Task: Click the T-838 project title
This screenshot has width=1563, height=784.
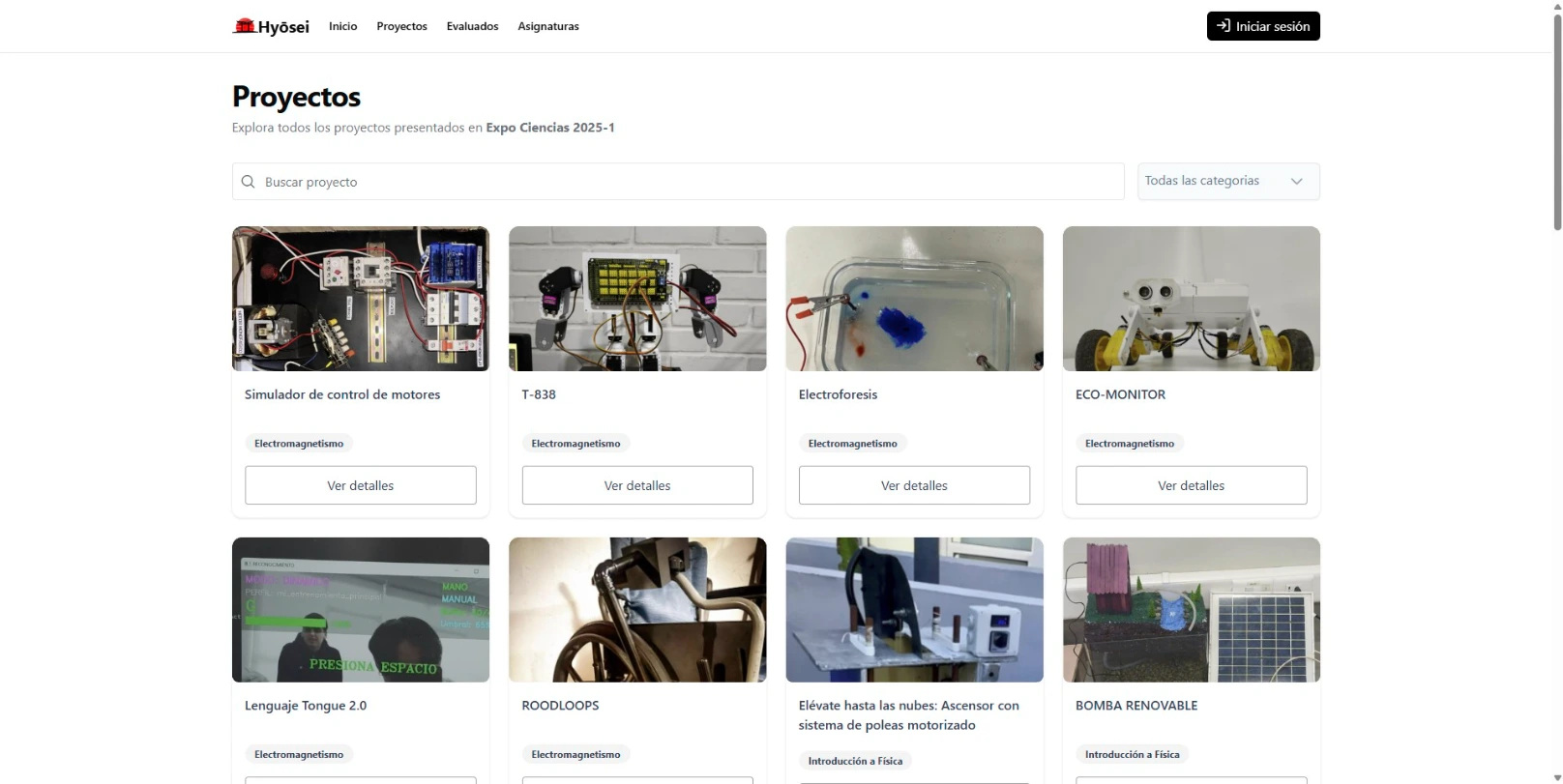Action: (539, 394)
